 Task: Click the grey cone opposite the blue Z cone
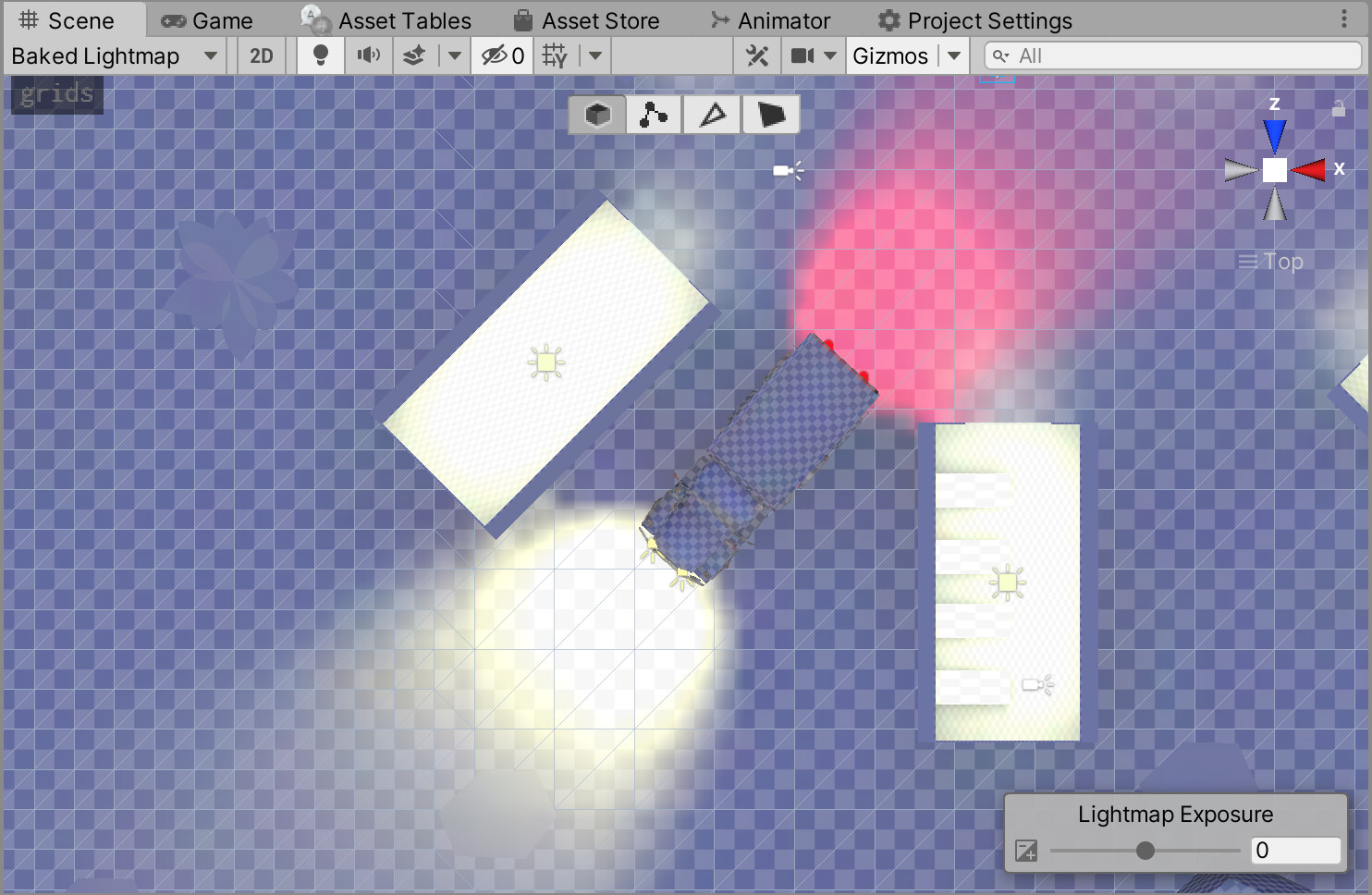[1275, 203]
